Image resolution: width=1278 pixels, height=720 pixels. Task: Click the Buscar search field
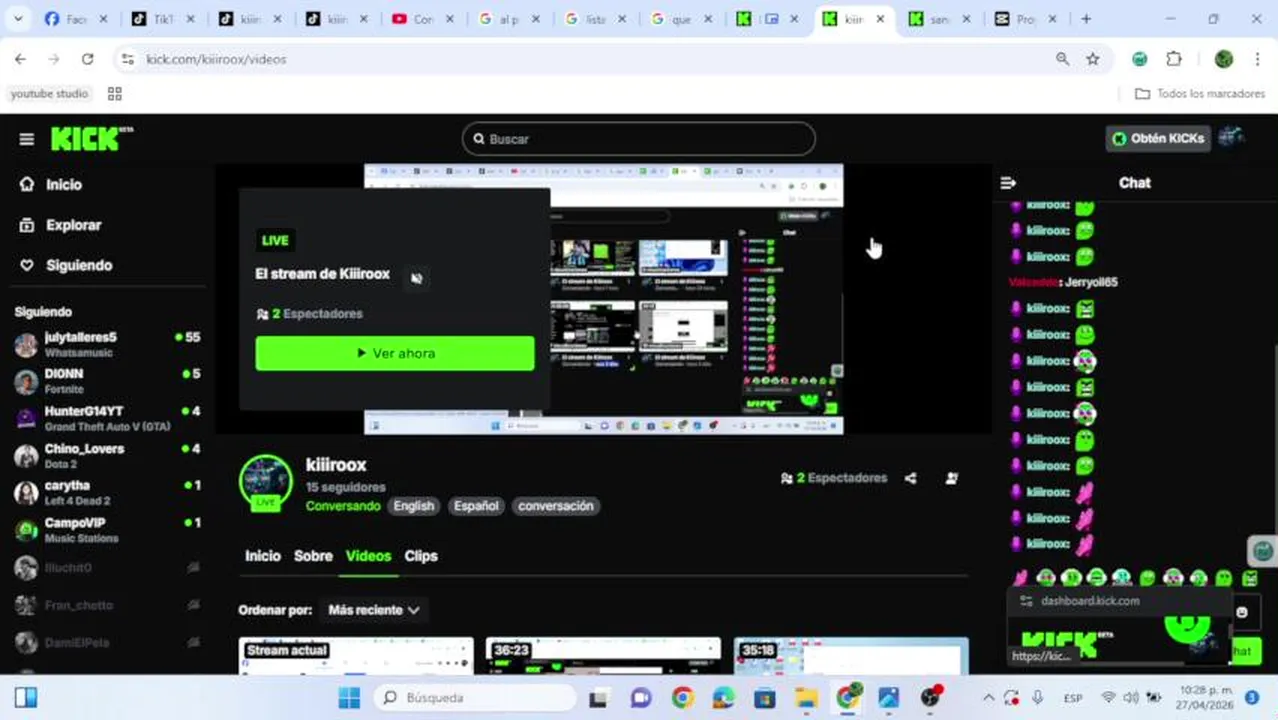click(638, 139)
